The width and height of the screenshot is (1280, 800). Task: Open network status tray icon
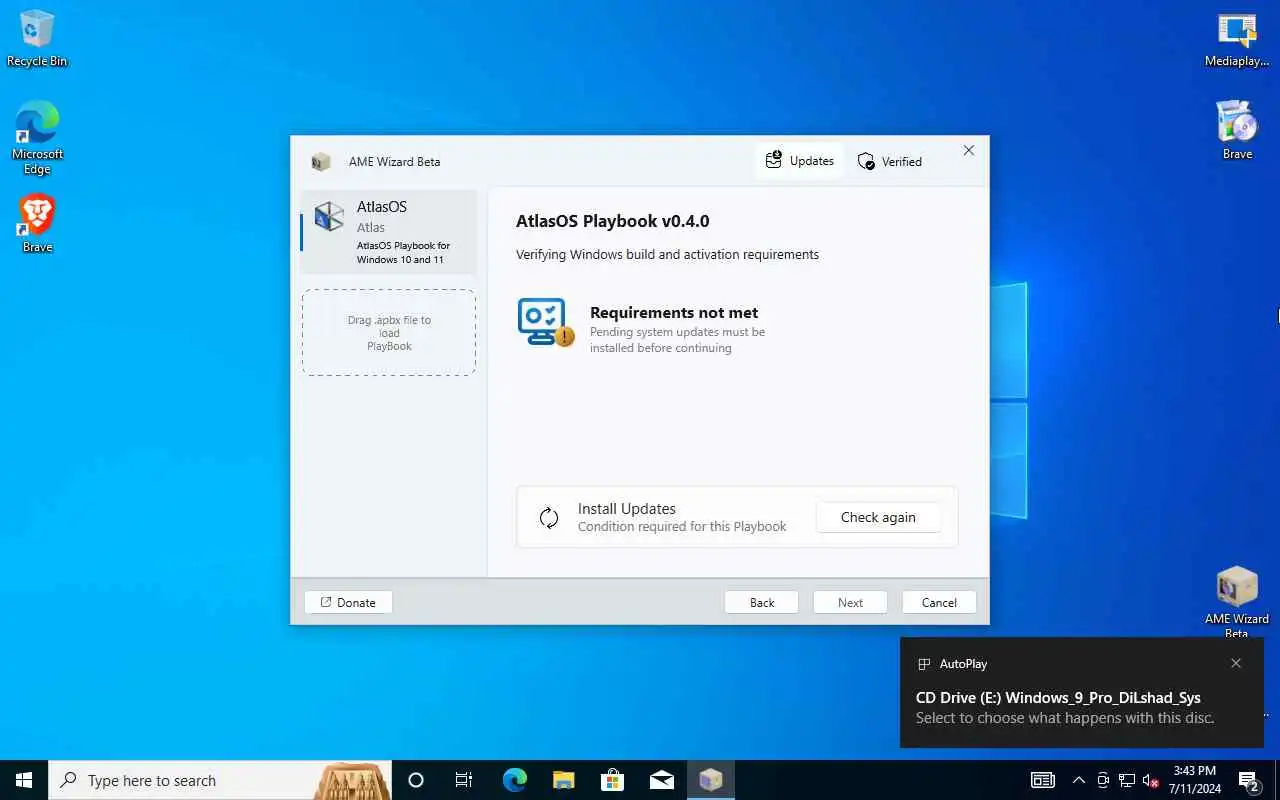pos(1127,780)
